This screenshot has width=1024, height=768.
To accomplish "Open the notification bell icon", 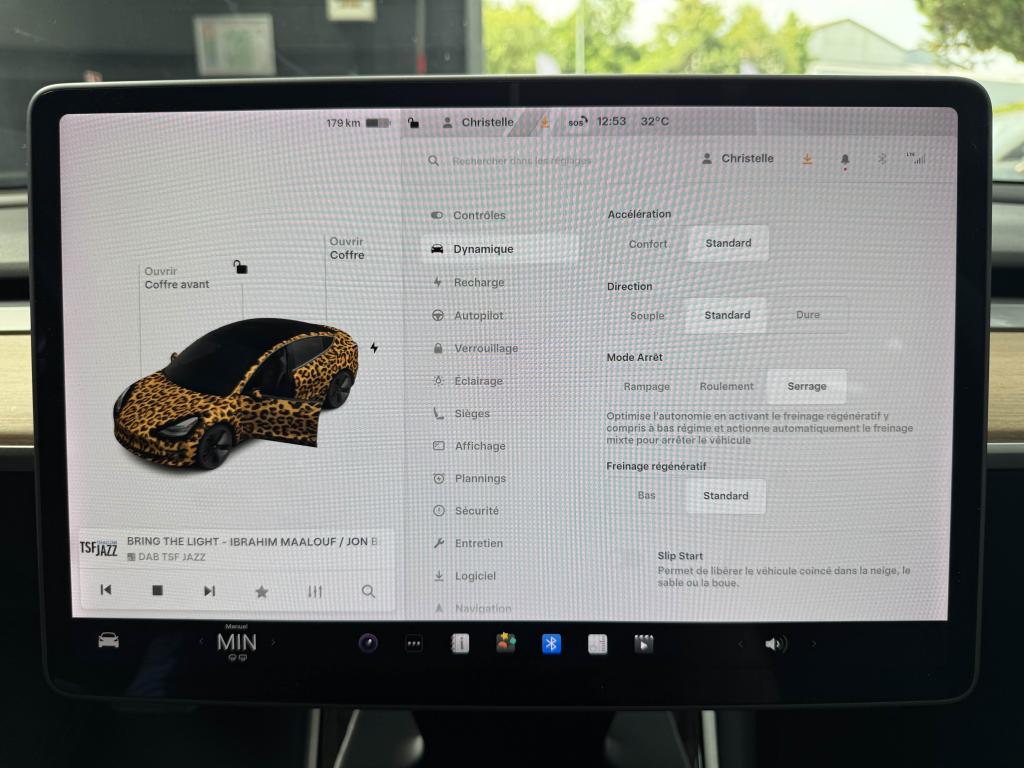I will point(844,159).
